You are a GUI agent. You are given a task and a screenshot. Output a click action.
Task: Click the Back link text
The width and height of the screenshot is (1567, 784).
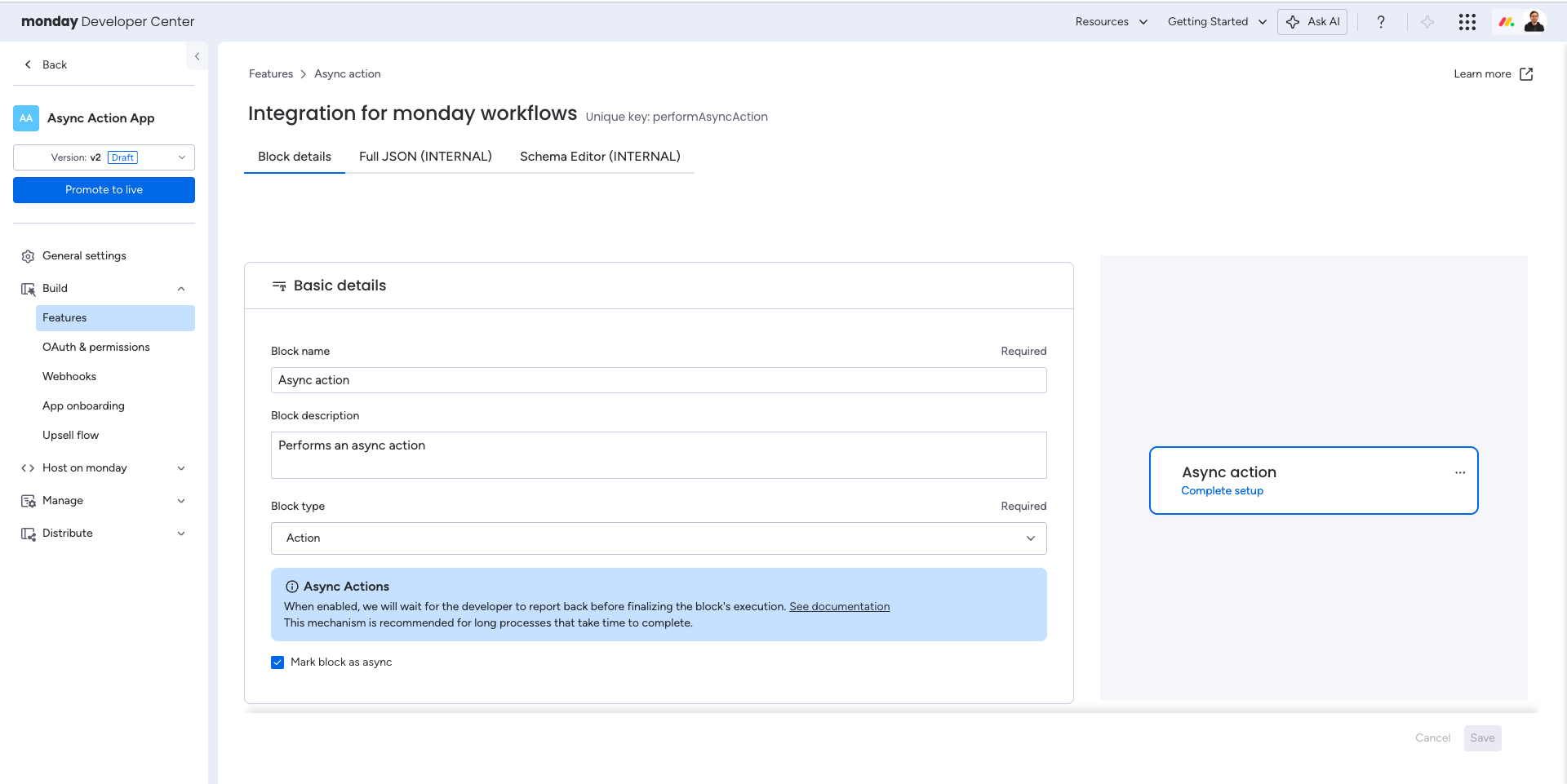(x=55, y=64)
